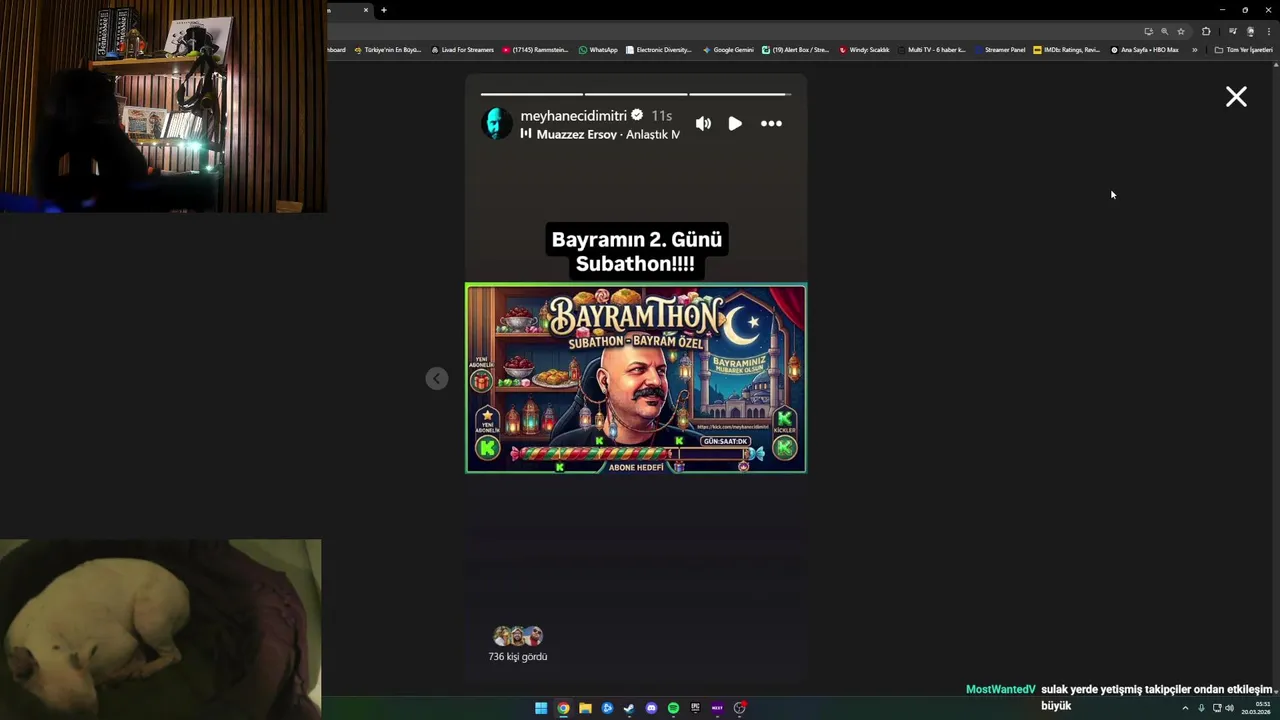The height and width of the screenshot is (720, 1280).
Task: Open Ana Sayfa • HBO Max bookmark
Action: pyautogui.click(x=1145, y=49)
